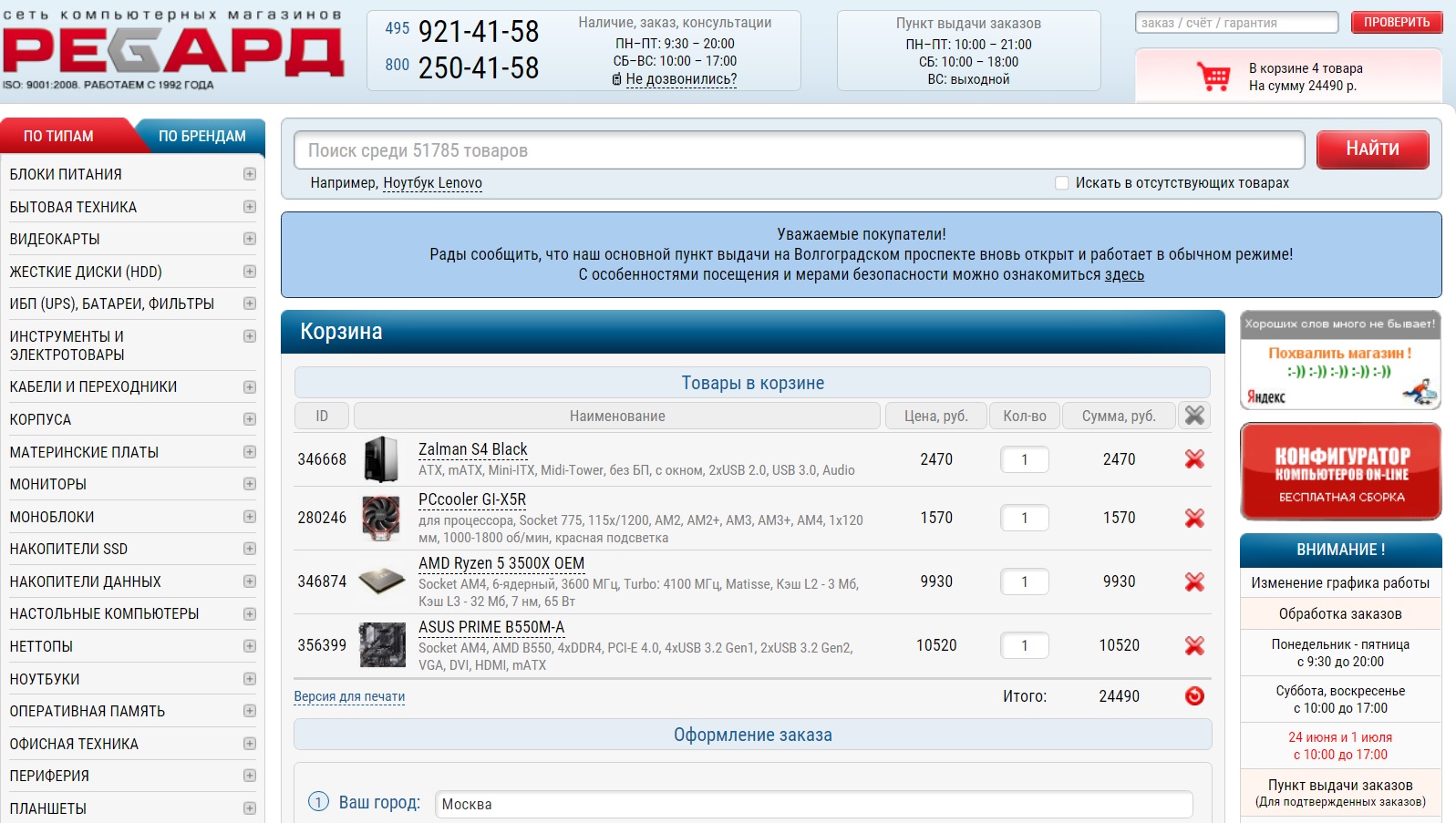Switch to ПО ТИПАМ tab

59,136
